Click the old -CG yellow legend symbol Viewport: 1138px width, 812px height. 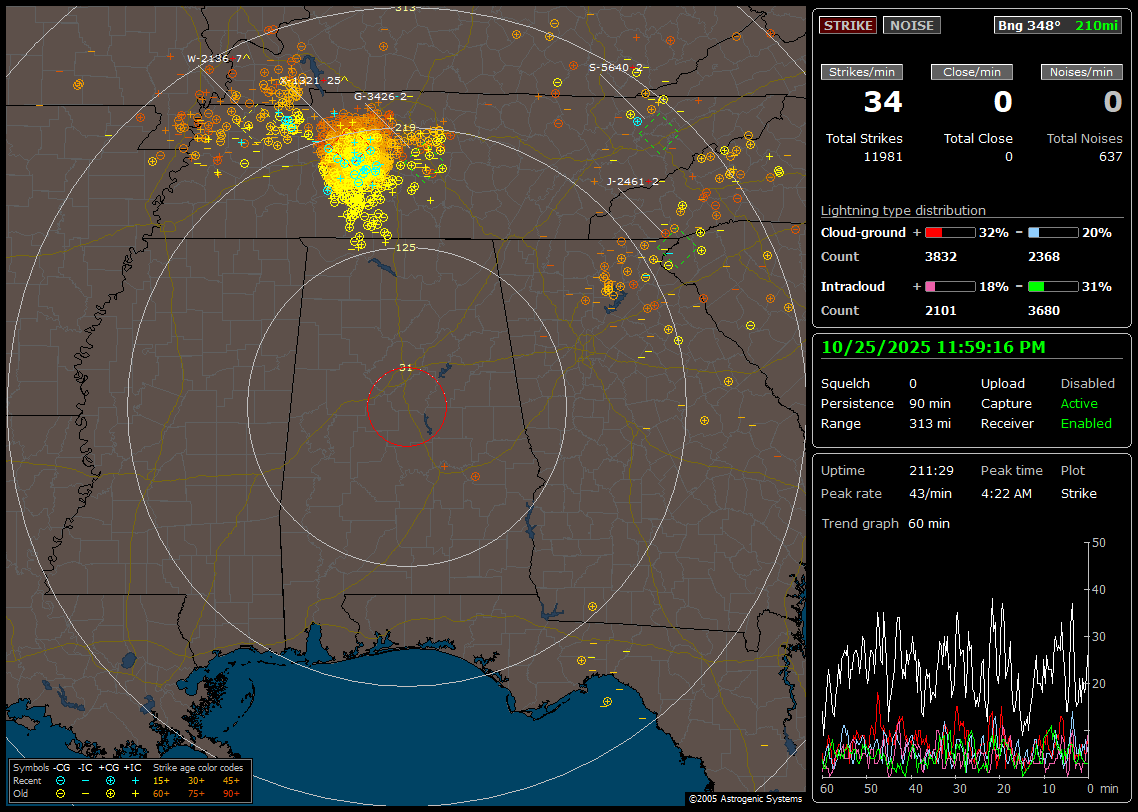coord(61,793)
